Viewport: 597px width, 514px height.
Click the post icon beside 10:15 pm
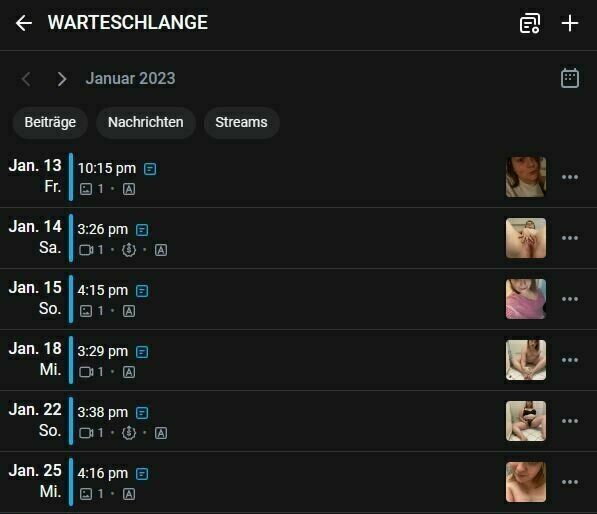coord(150,169)
